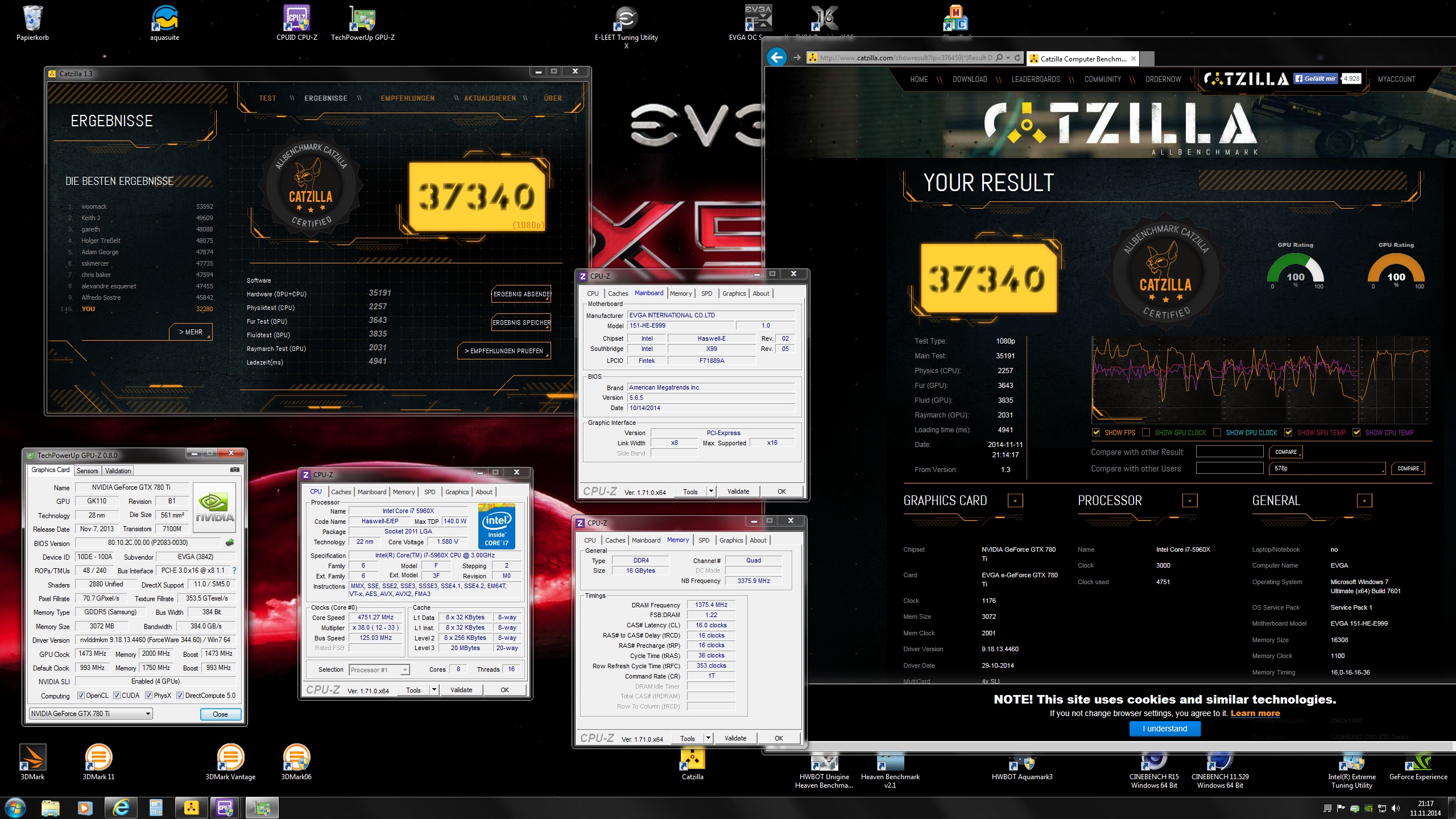This screenshot has width=1456, height=819.
Task: Open the TEST tab in Catzilla 1.3
Action: 267,98
